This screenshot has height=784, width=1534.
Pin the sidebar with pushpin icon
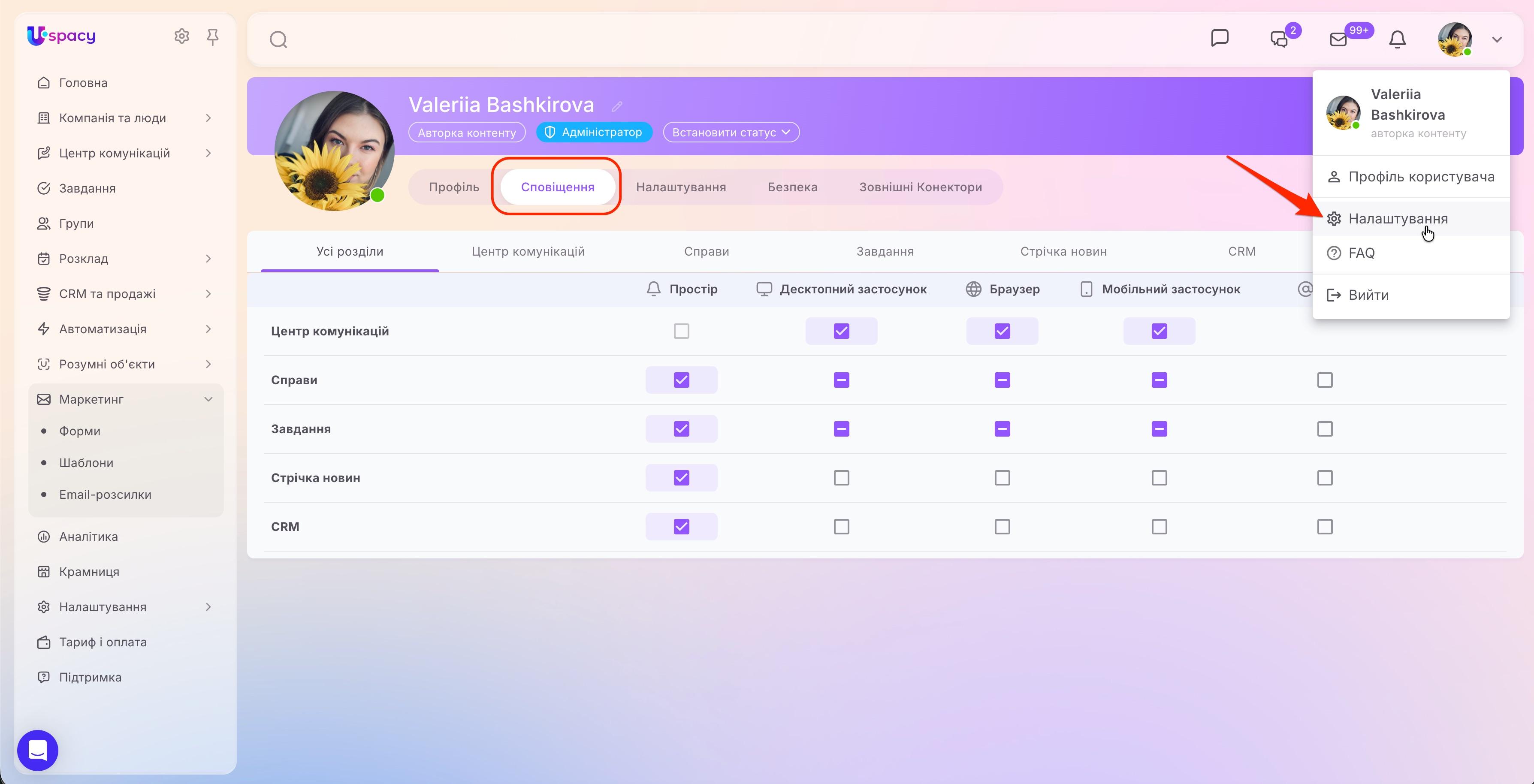(x=213, y=37)
